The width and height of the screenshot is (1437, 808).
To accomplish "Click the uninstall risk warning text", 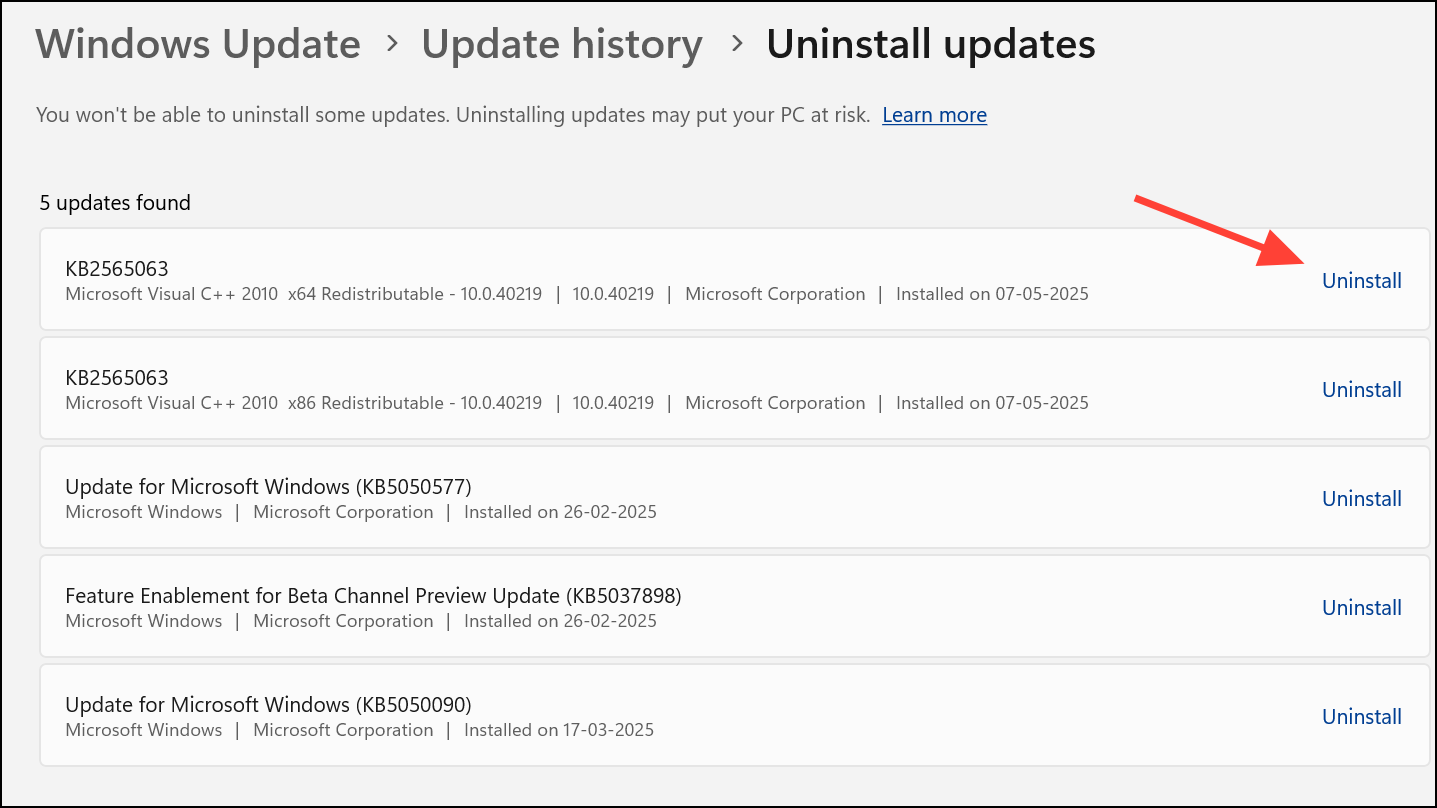I will tap(453, 115).
